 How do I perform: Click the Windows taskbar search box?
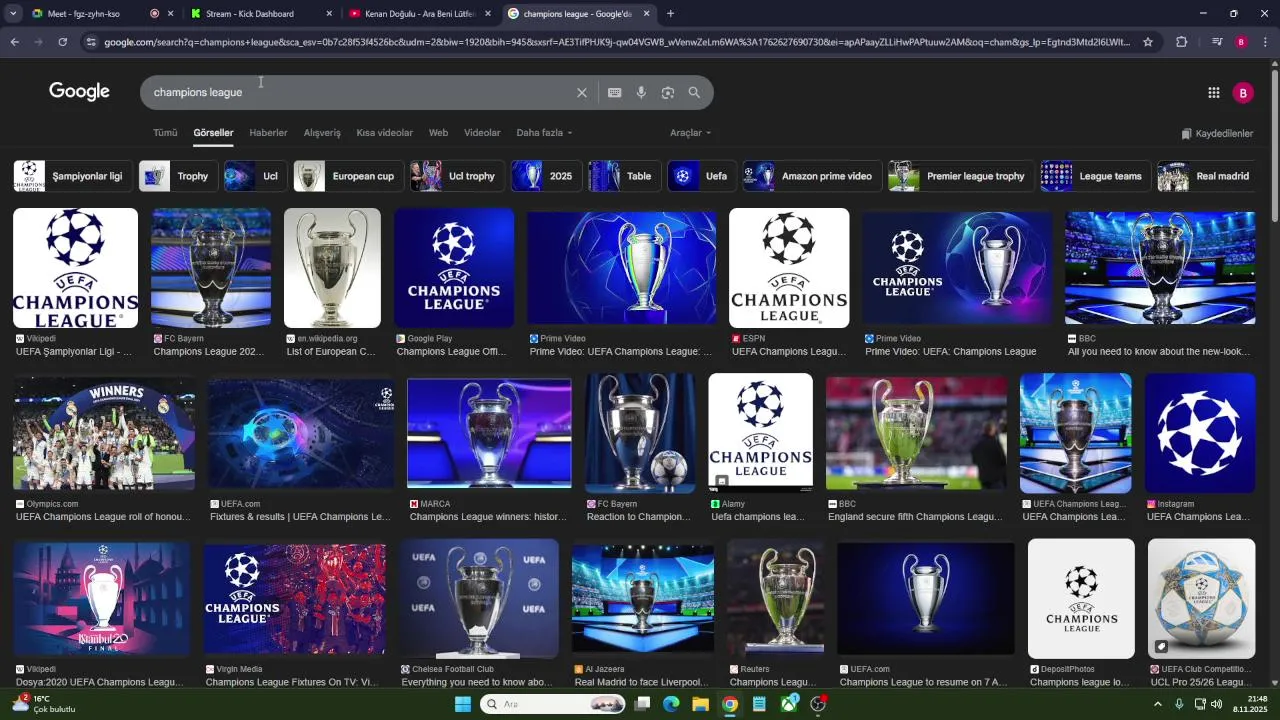tap(554, 704)
